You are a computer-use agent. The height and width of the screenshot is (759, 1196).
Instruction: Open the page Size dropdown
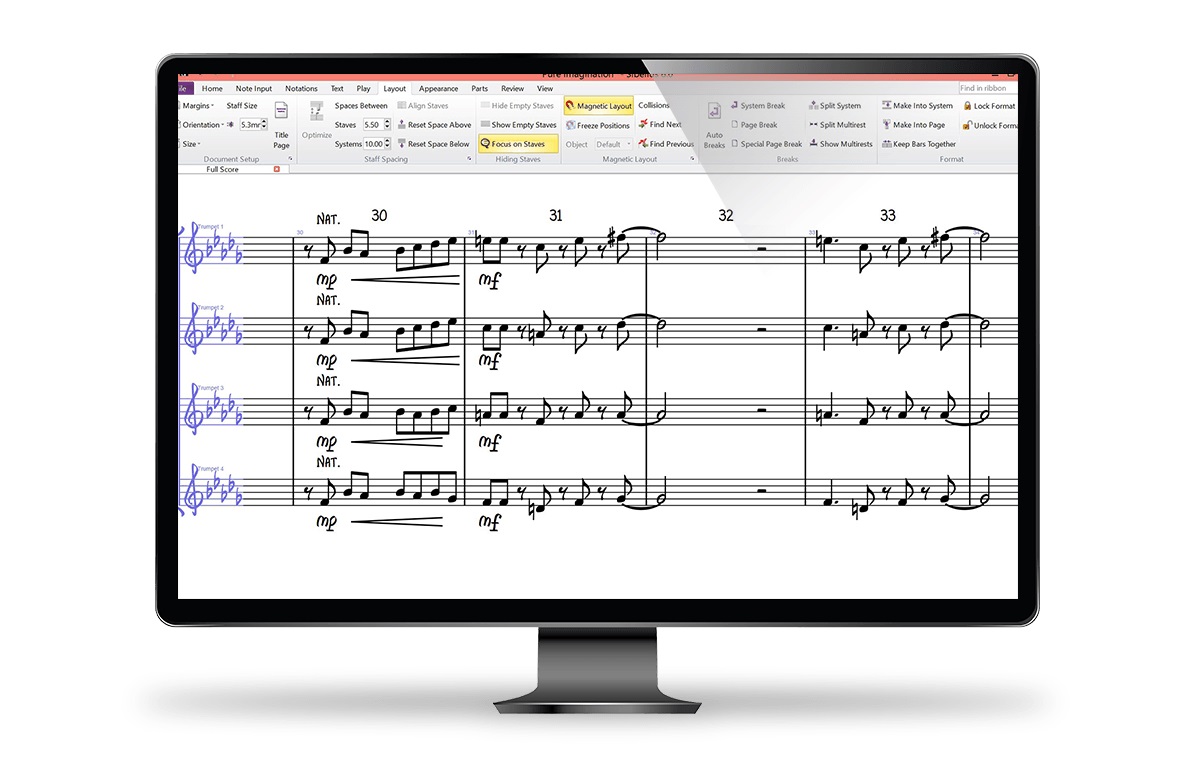pyautogui.click(x=190, y=144)
